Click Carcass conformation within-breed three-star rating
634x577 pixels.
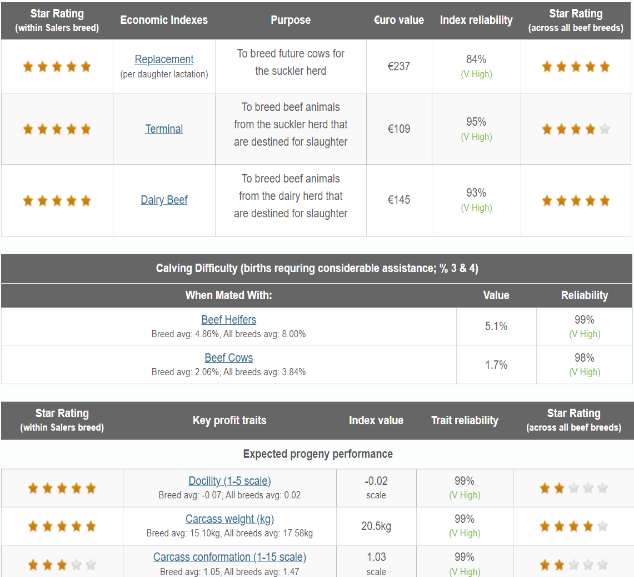62,564
